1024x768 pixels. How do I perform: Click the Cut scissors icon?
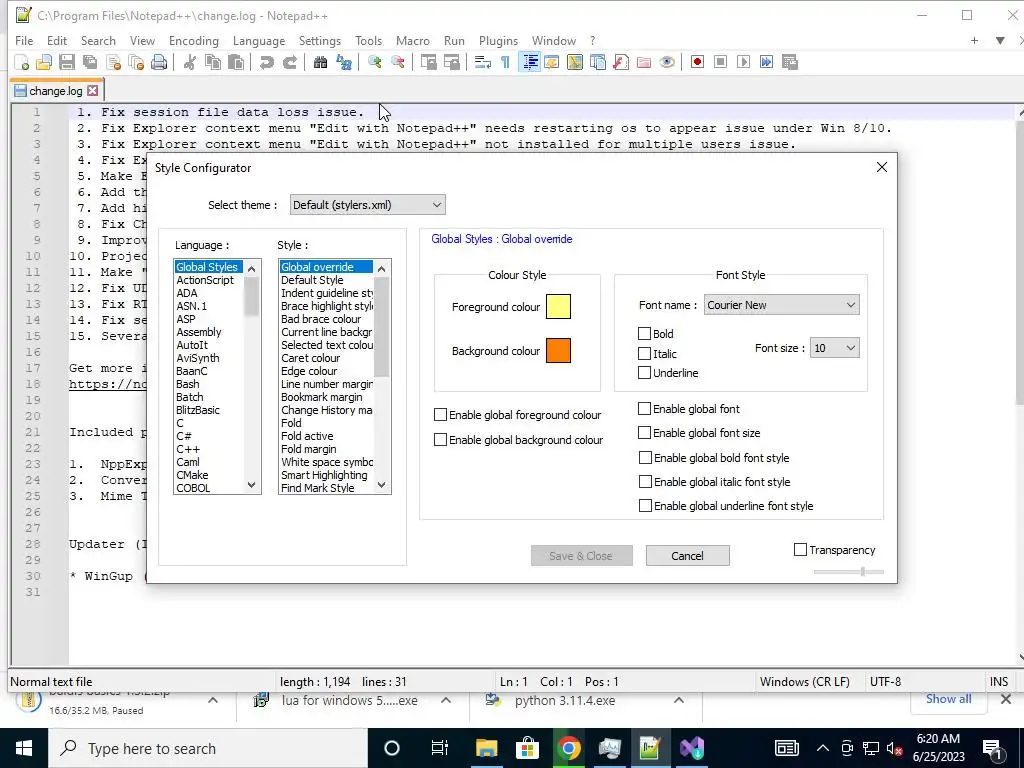pyautogui.click(x=189, y=62)
